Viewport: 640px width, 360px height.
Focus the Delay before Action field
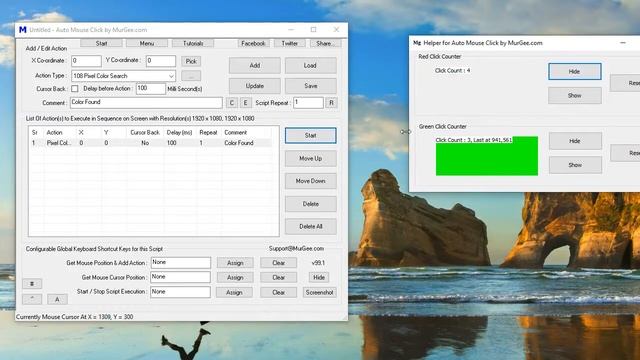(151, 89)
